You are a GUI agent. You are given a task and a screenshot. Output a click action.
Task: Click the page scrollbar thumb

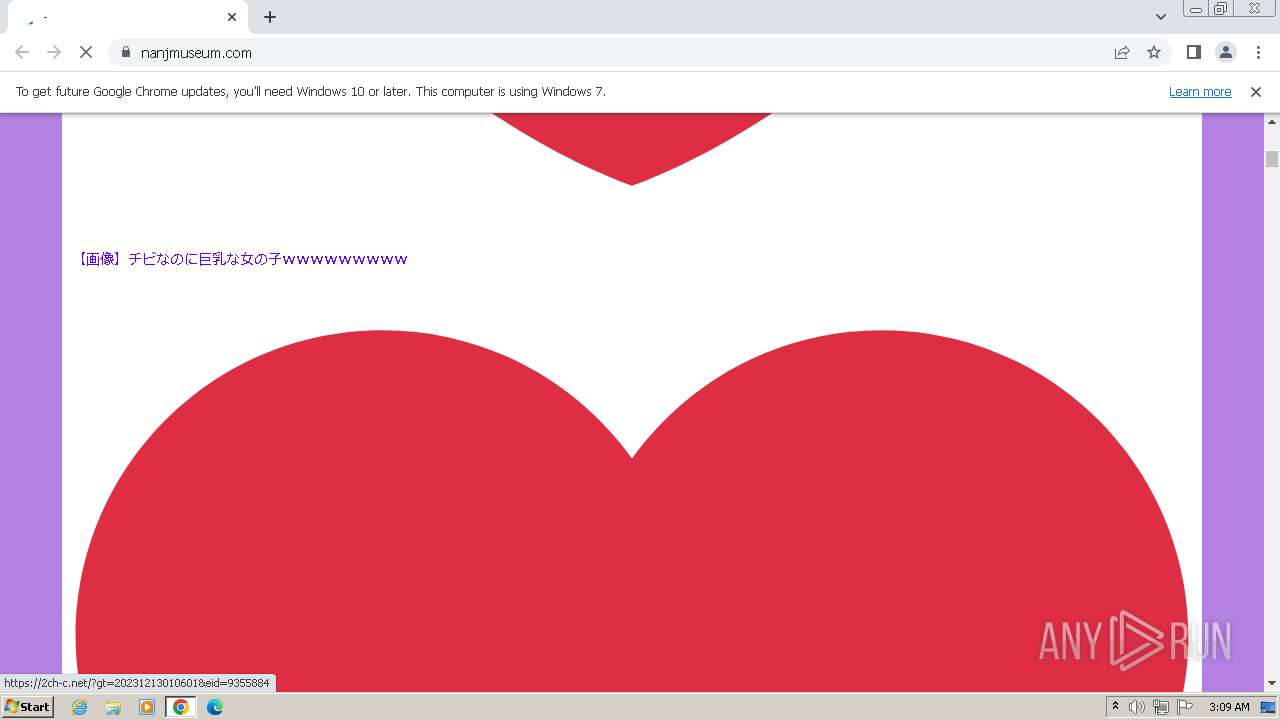coord(1272,158)
